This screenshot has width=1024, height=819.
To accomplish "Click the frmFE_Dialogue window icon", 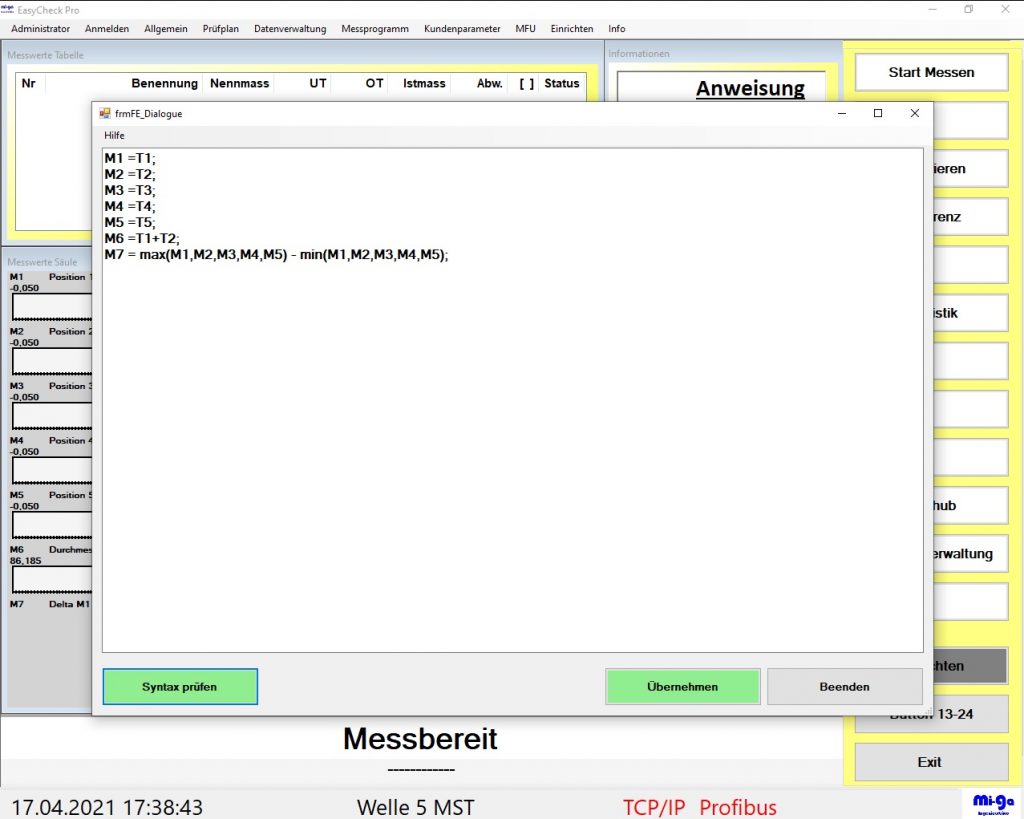I will pos(106,114).
